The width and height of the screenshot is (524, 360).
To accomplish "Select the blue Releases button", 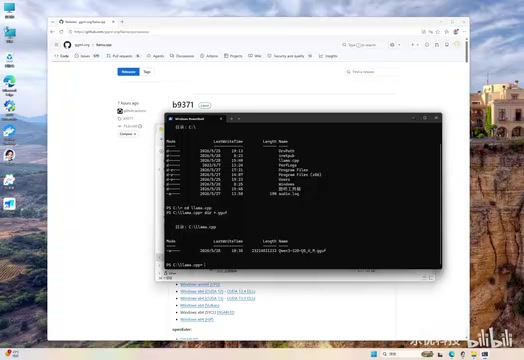I will (128, 72).
